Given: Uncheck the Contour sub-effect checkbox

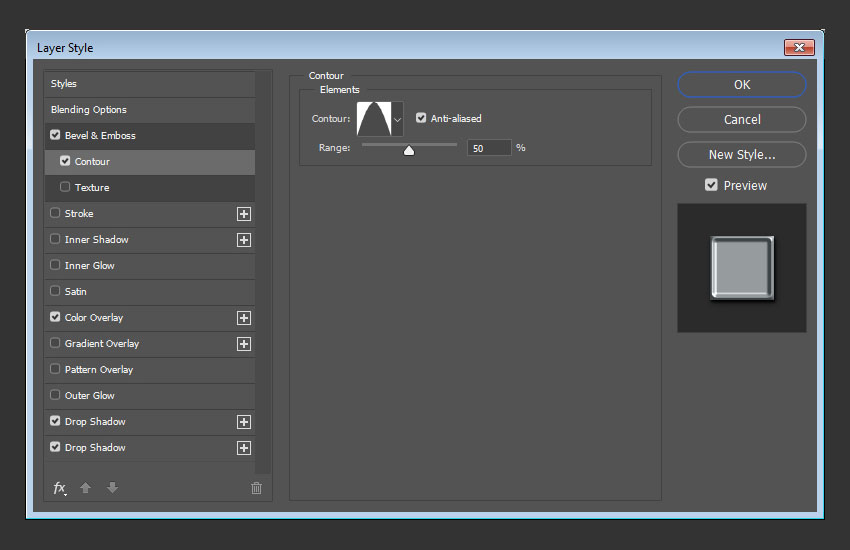Looking at the screenshot, I should tap(65, 160).
